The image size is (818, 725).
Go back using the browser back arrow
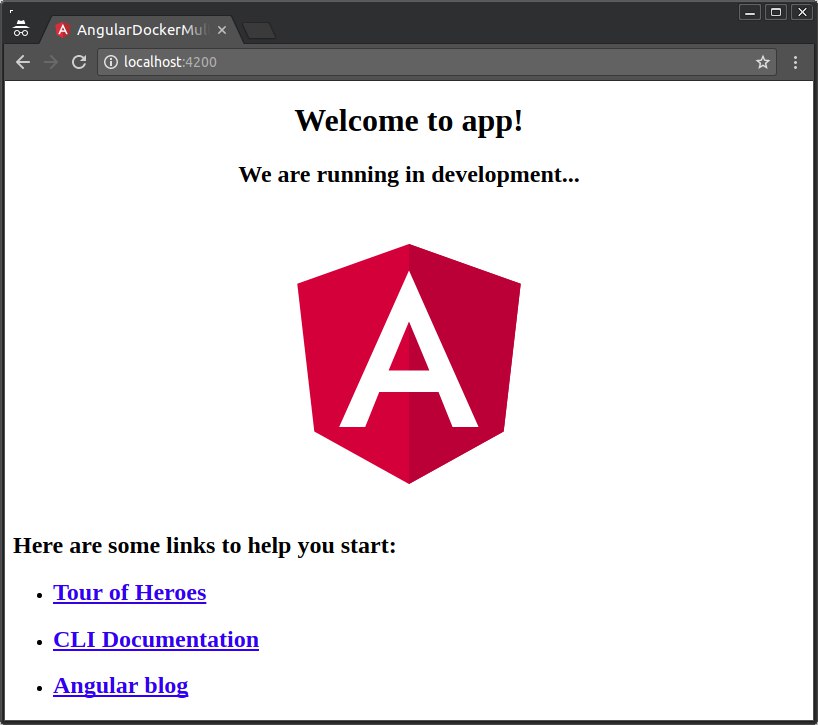pos(23,62)
